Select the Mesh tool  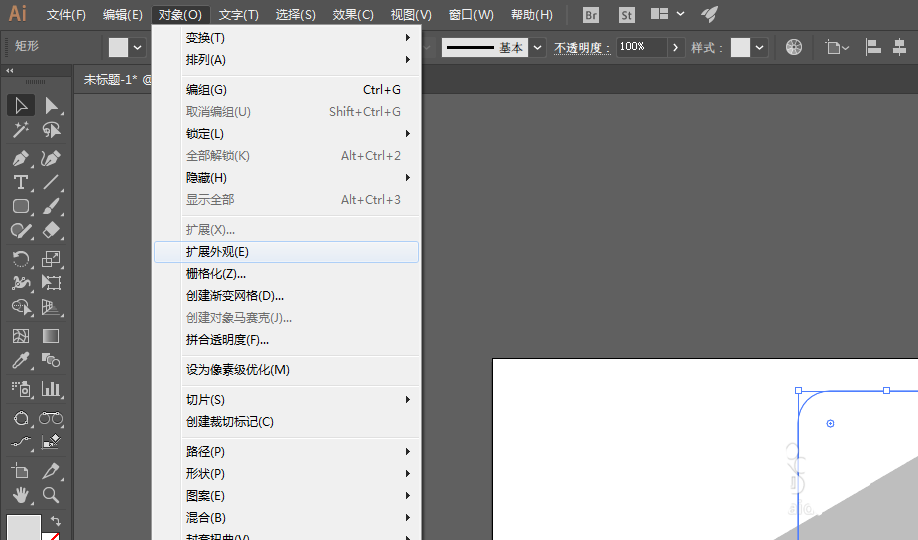(x=21, y=336)
